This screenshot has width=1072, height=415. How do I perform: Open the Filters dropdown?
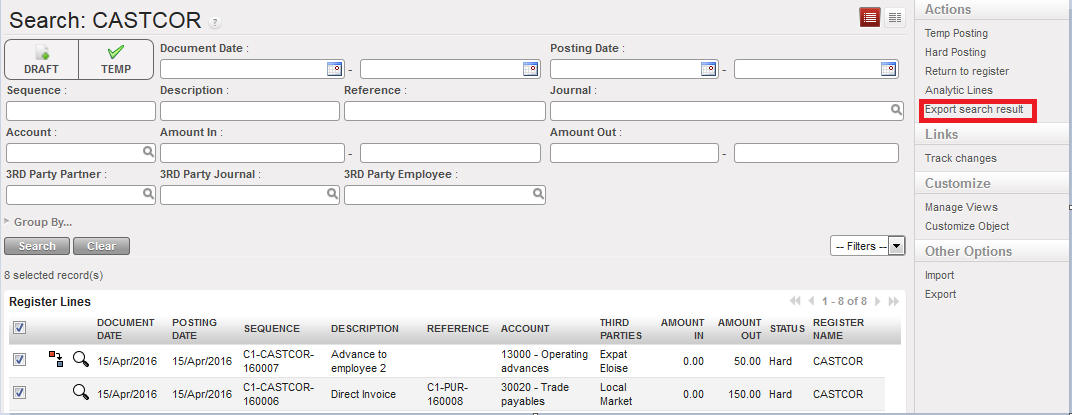867,246
